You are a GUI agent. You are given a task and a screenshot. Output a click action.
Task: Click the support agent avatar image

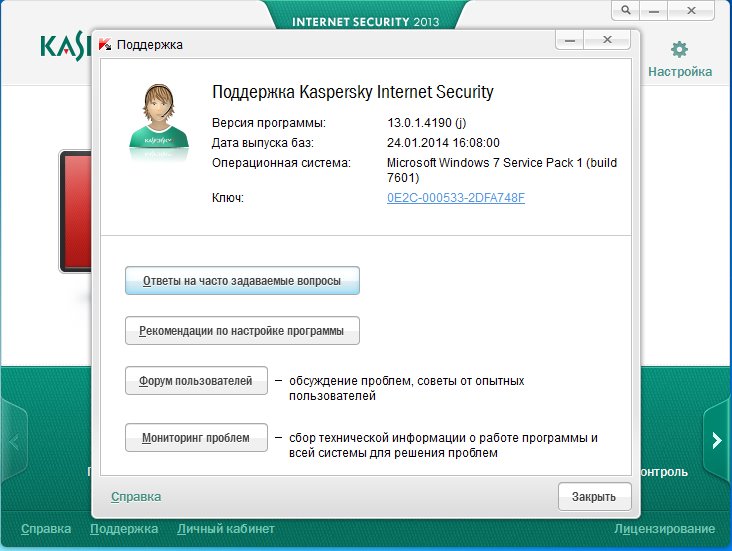[159, 121]
